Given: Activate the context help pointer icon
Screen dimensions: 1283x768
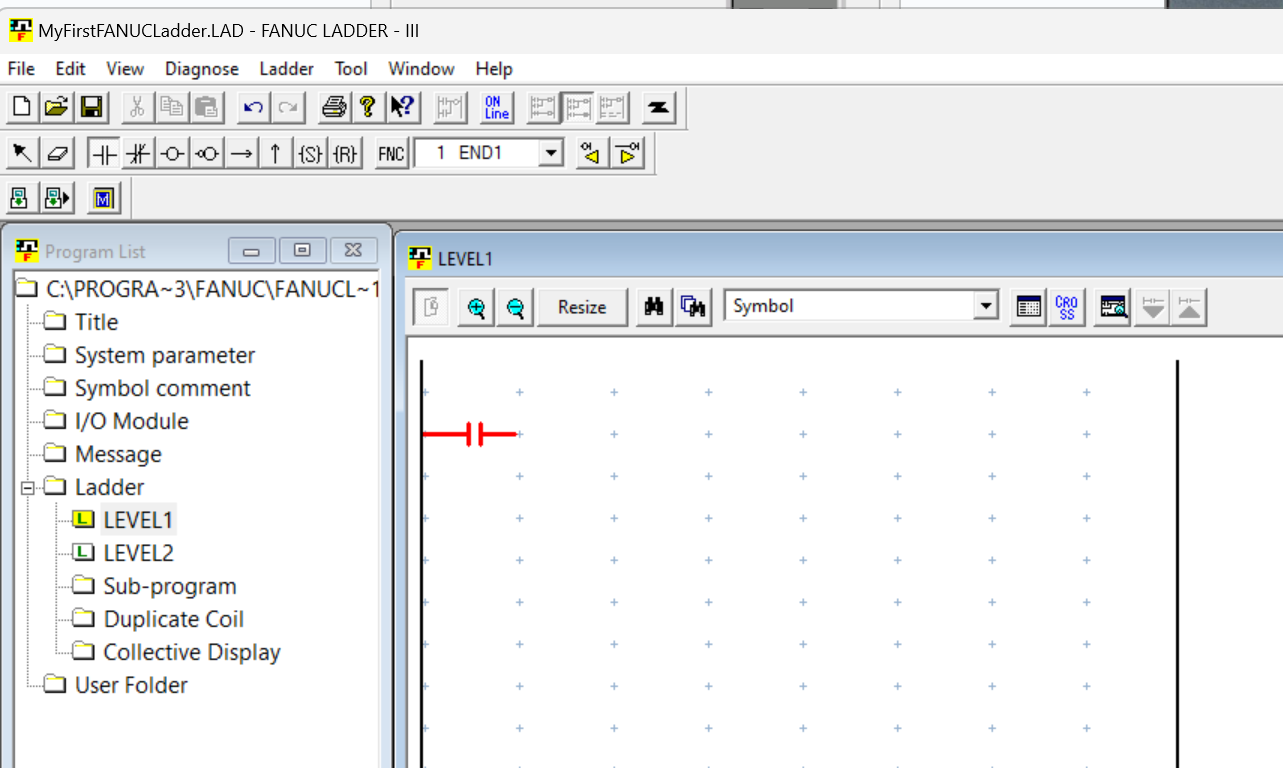Looking at the screenshot, I should click(x=403, y=107).
